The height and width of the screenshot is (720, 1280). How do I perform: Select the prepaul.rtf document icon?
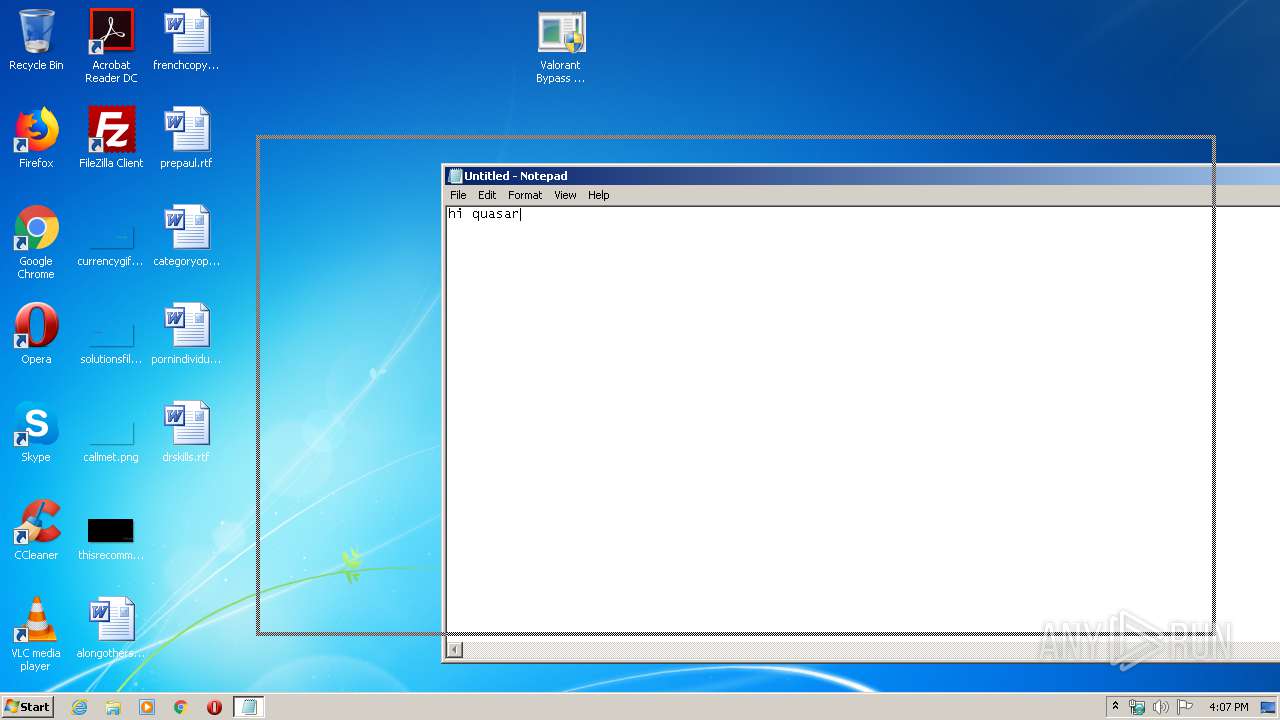tap(186, 138)
